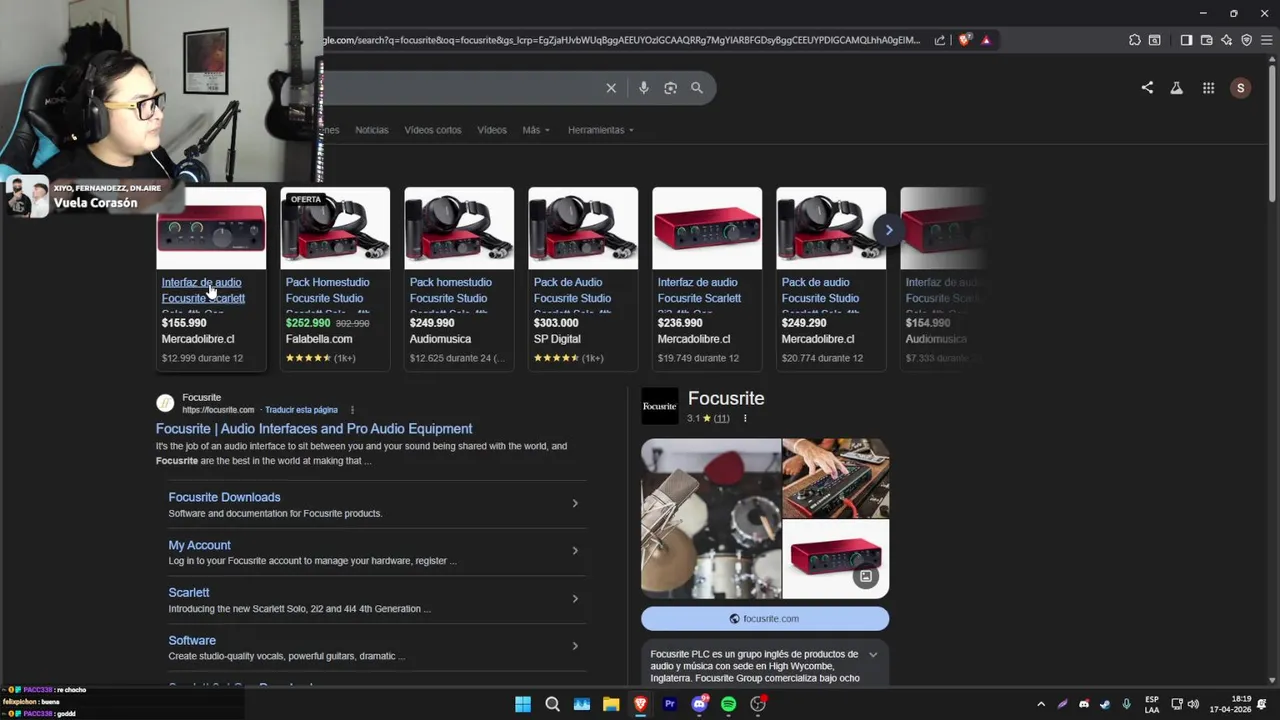
Task: Open Brave VPN shield icon
Action: click(x=1246, y=40)
